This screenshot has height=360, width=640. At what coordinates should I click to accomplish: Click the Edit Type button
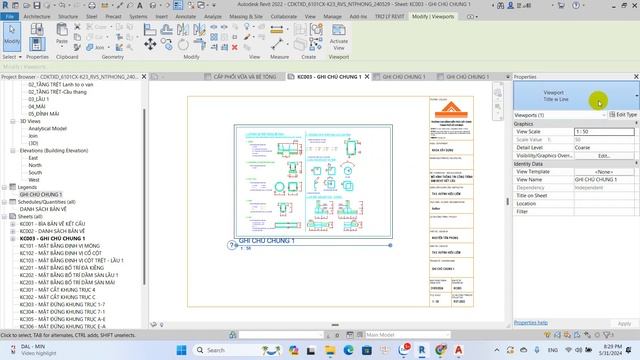pyautogui.click(x=623, y=115)
